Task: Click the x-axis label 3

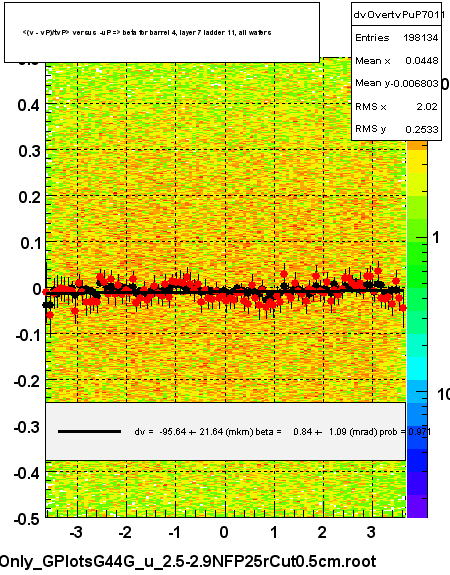Action: (371, 532)
